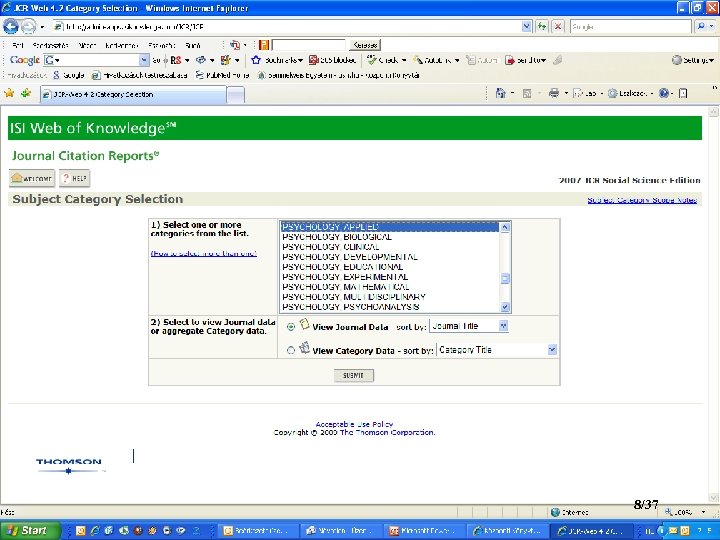720x540 pixels.
Task: Open the Tools gear icon in the command bar
Action: tap(612, 93)
